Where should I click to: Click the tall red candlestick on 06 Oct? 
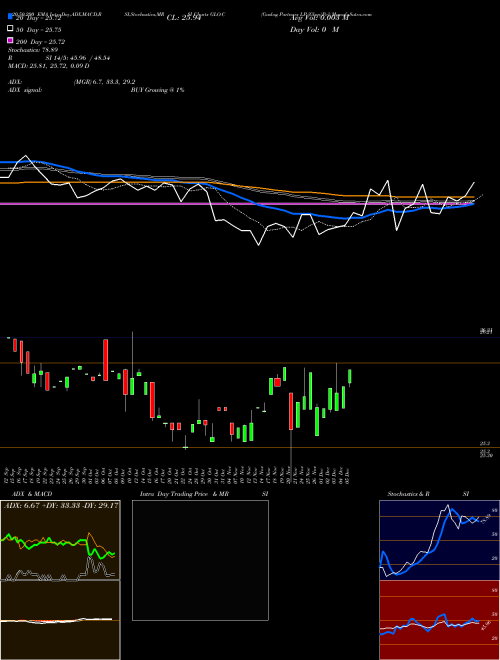[x=106, y=360]
